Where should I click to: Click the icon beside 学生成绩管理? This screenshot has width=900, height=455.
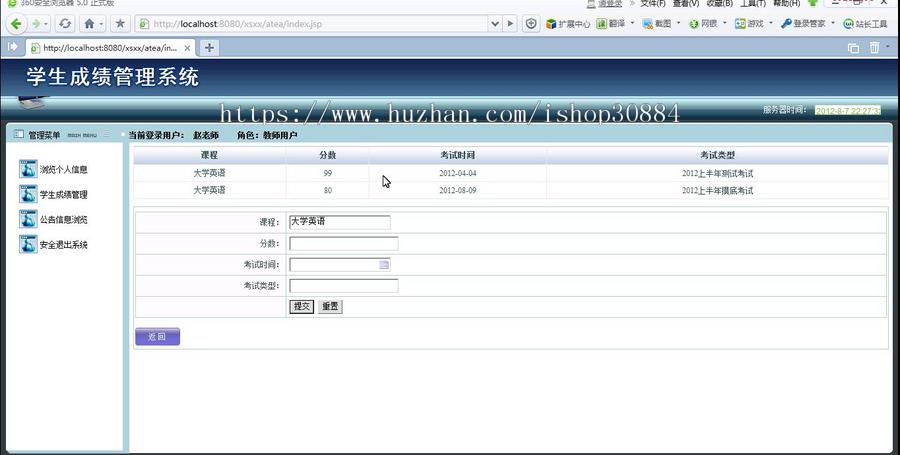point(28,194)
